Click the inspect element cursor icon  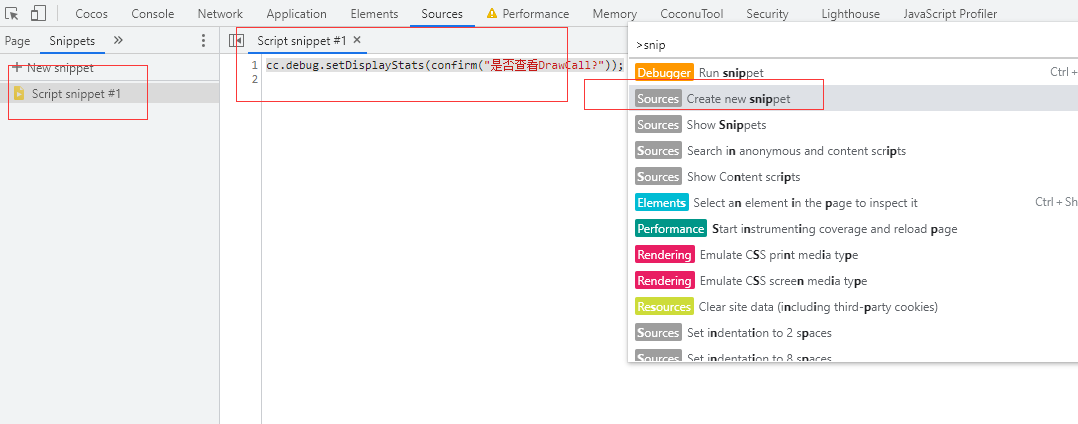pos(13,14)
